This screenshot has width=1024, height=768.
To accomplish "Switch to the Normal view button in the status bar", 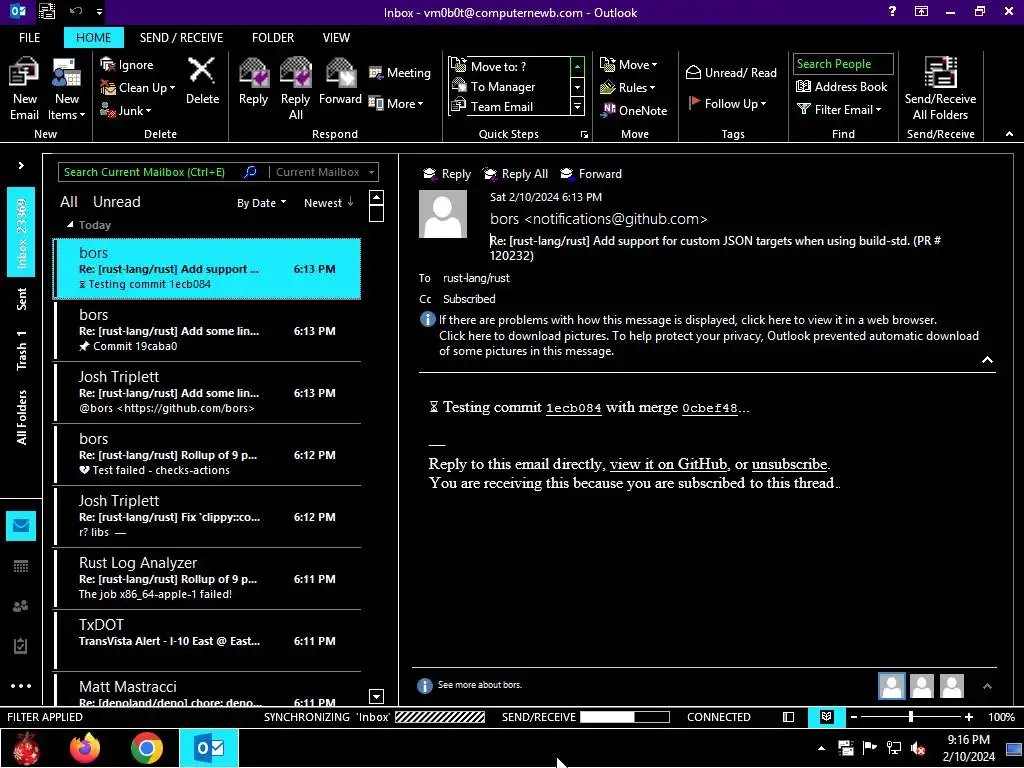I will [788, 717].
